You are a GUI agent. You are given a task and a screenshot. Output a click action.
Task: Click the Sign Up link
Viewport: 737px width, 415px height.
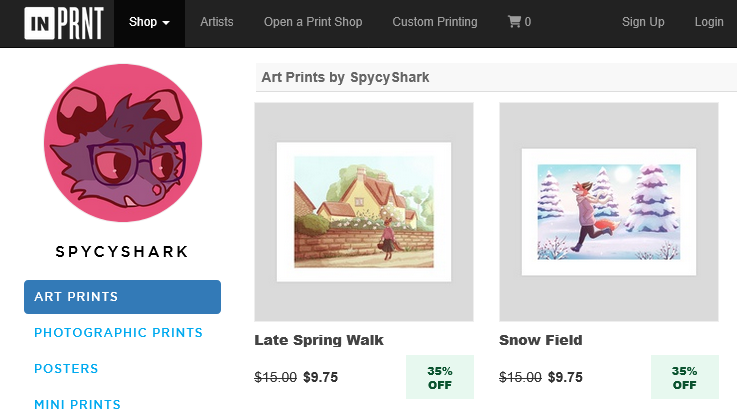(x=643, y=22)
